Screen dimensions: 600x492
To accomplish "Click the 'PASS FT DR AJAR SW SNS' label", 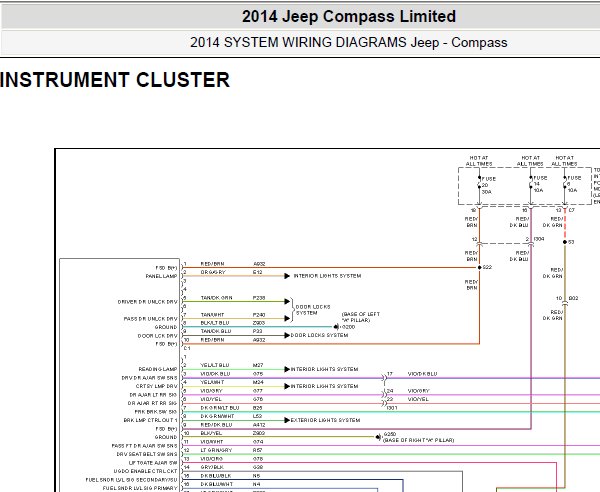I will click(x=144, y=446).
